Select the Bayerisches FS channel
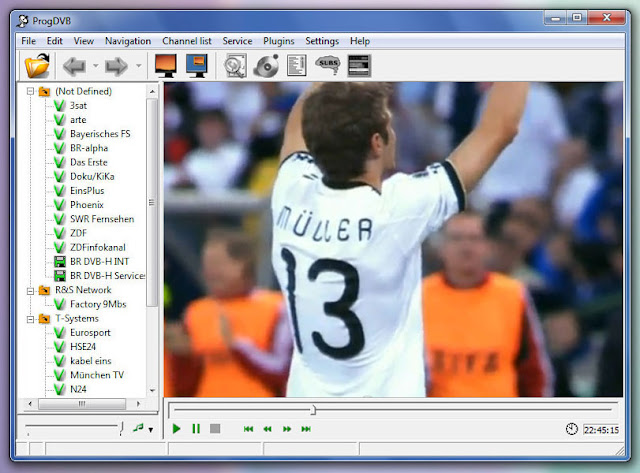Image resolution: width=640 pixels, height=473 pixels. pos(100,134)
